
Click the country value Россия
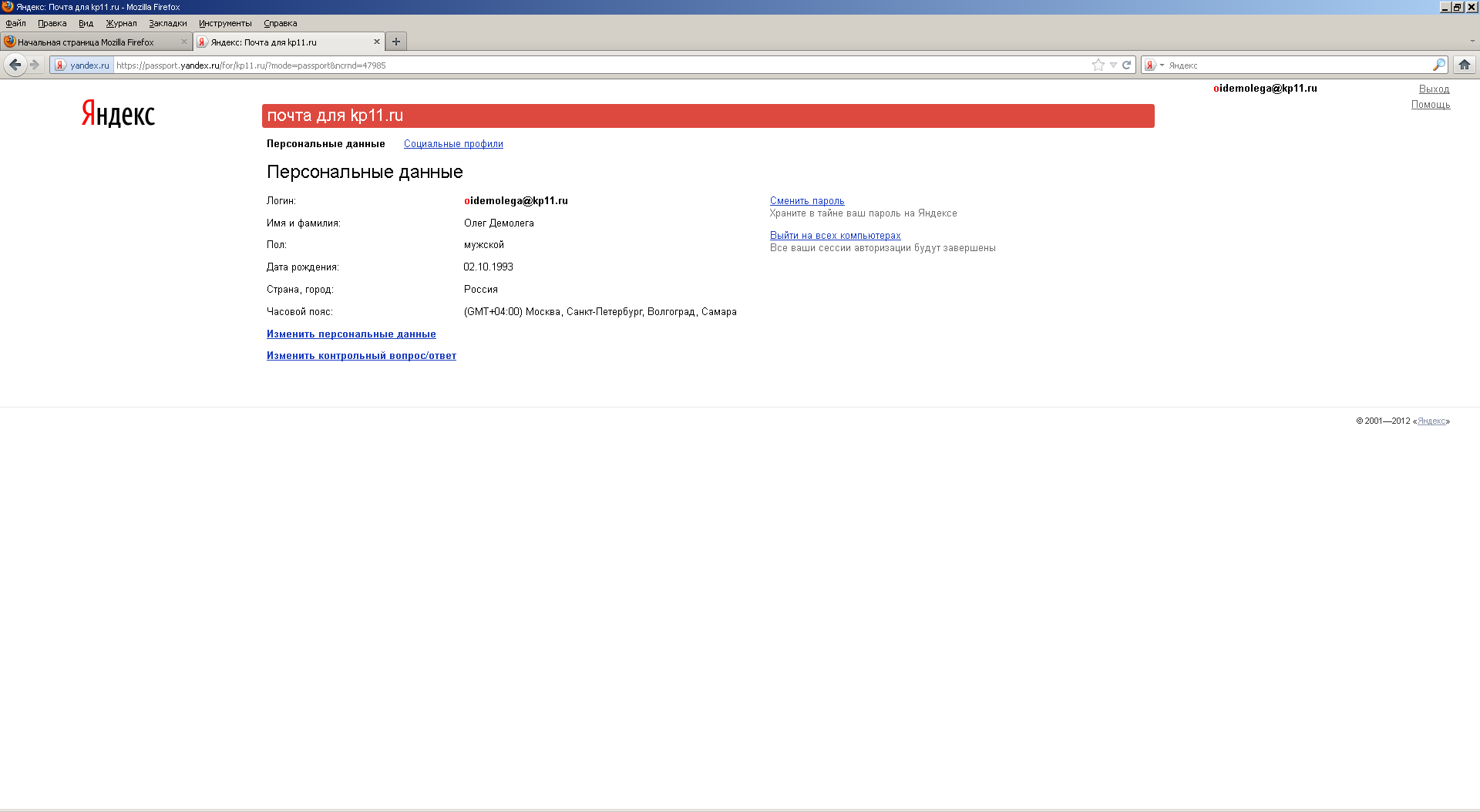point(480,290)
